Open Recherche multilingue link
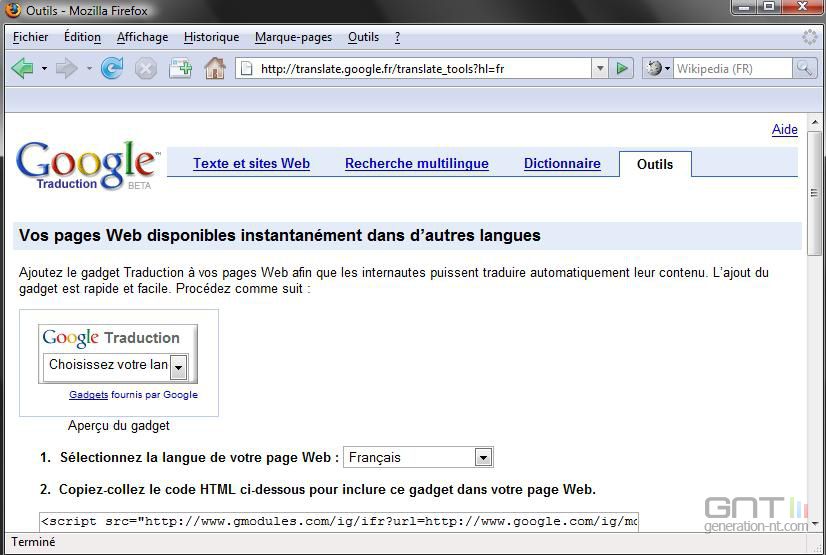 (x=417, y=163)
